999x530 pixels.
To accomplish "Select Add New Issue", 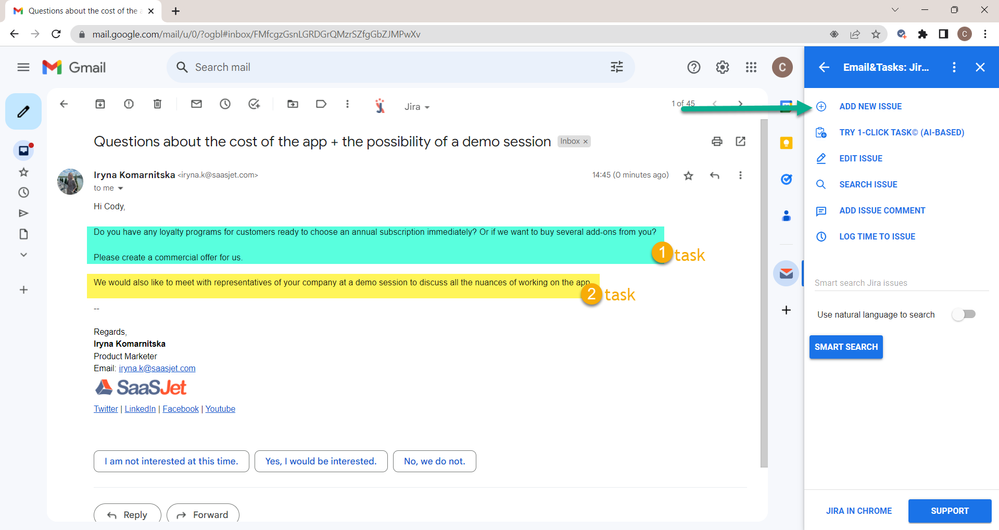I will 870,106.
